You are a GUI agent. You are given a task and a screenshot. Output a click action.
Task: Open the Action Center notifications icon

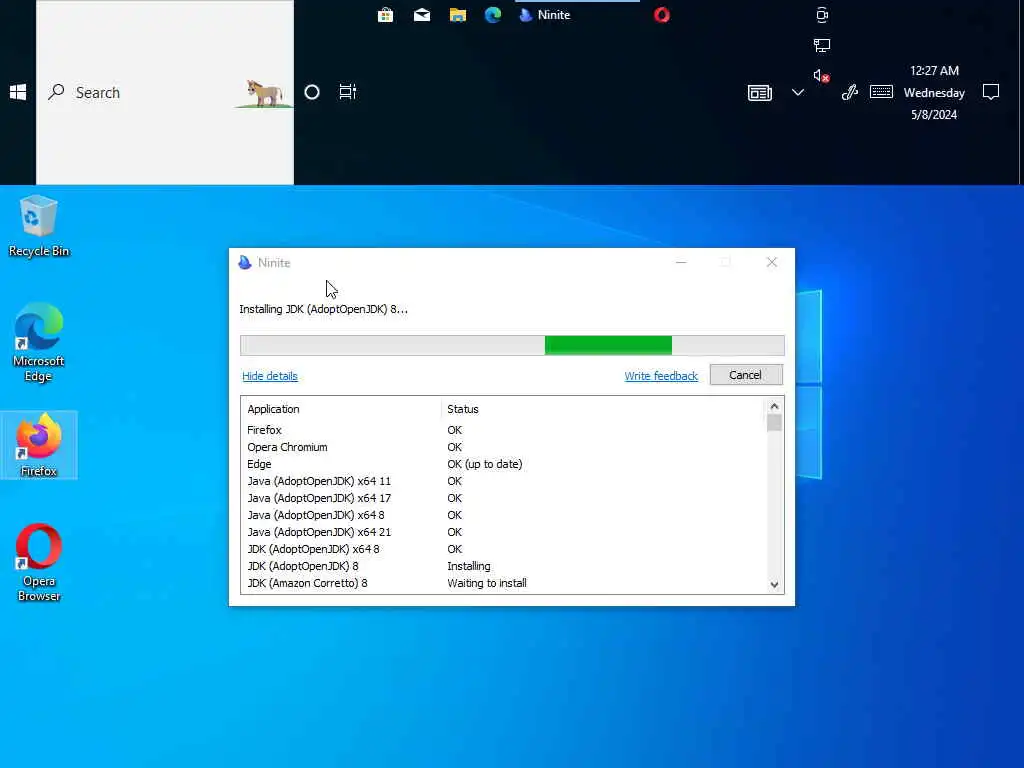(991, 92)
